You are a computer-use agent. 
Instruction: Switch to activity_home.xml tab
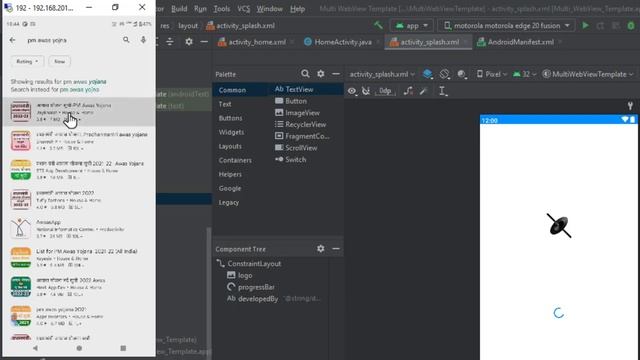click(x=256, y=42)
